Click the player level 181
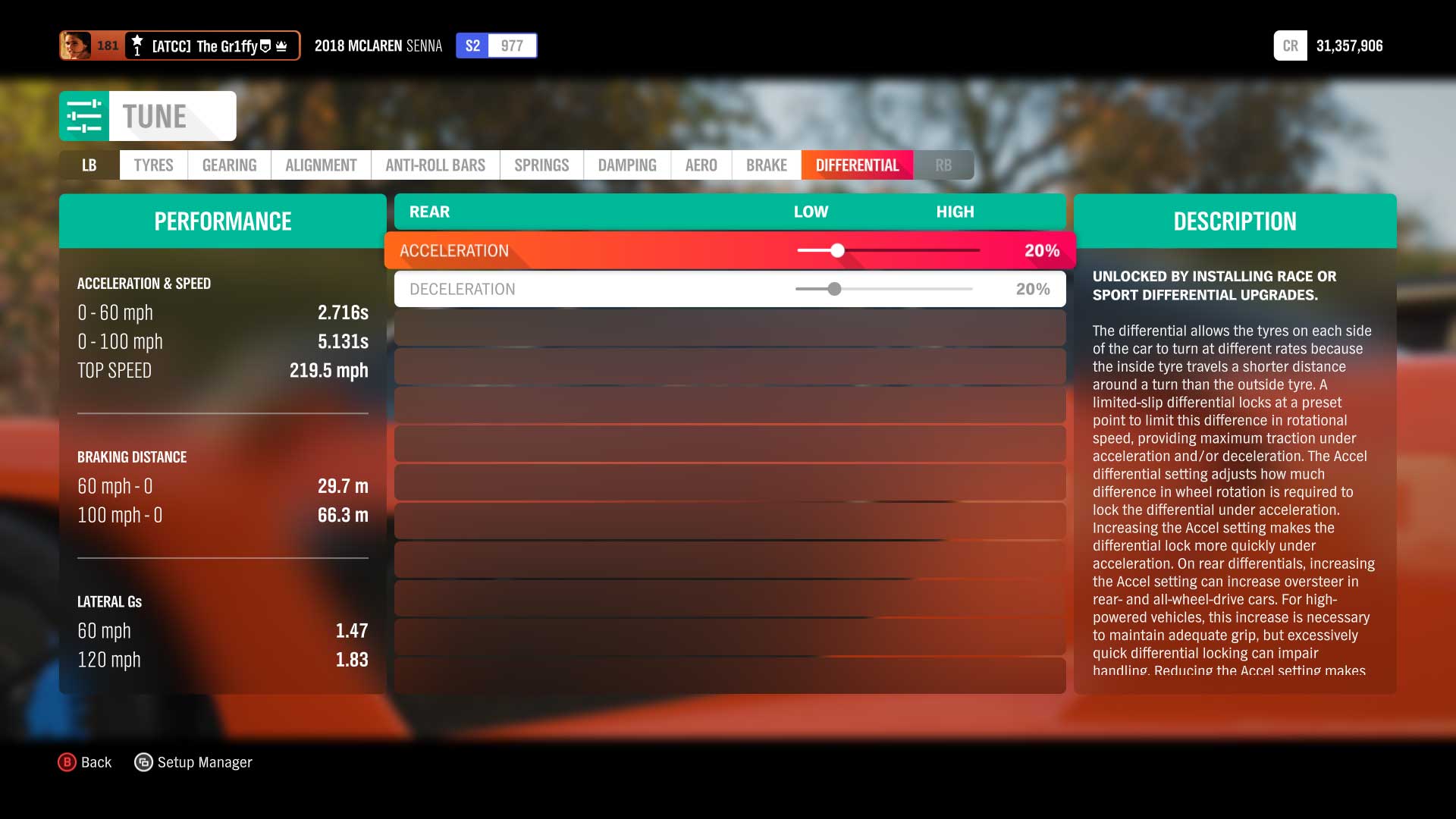This screenshot has height=819, width=1456. [x=108, y=45]
